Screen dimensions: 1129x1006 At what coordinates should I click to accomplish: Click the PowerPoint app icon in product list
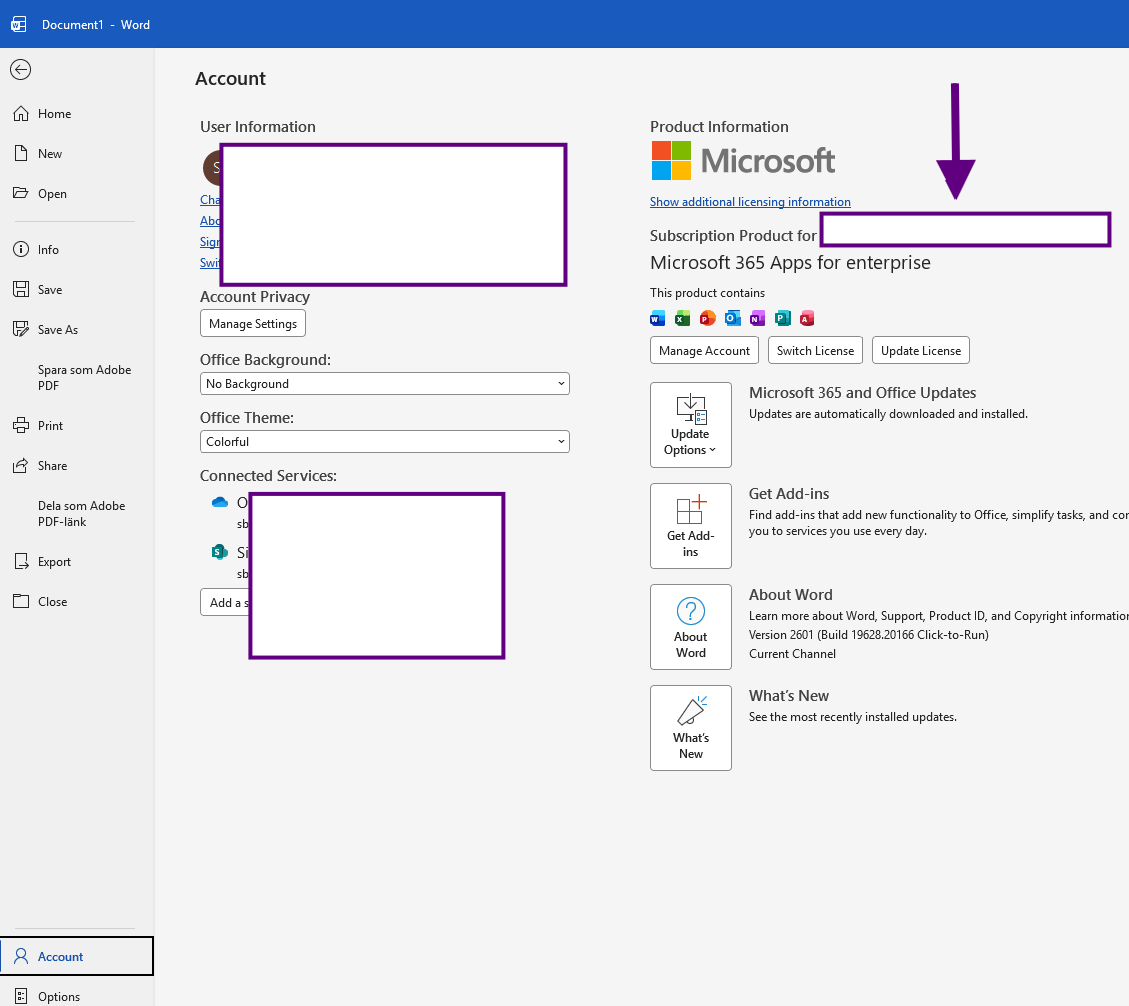coord(708,318)
